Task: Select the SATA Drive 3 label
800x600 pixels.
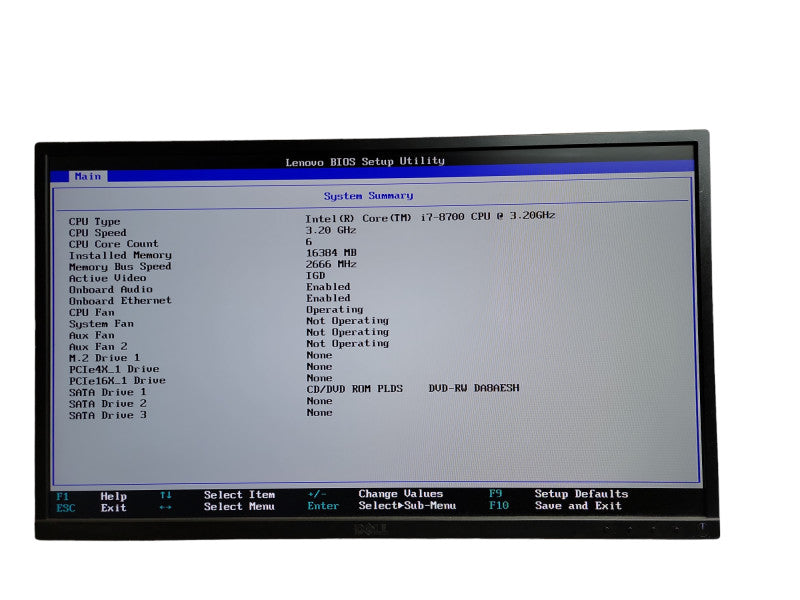Action: pos(108,415)
